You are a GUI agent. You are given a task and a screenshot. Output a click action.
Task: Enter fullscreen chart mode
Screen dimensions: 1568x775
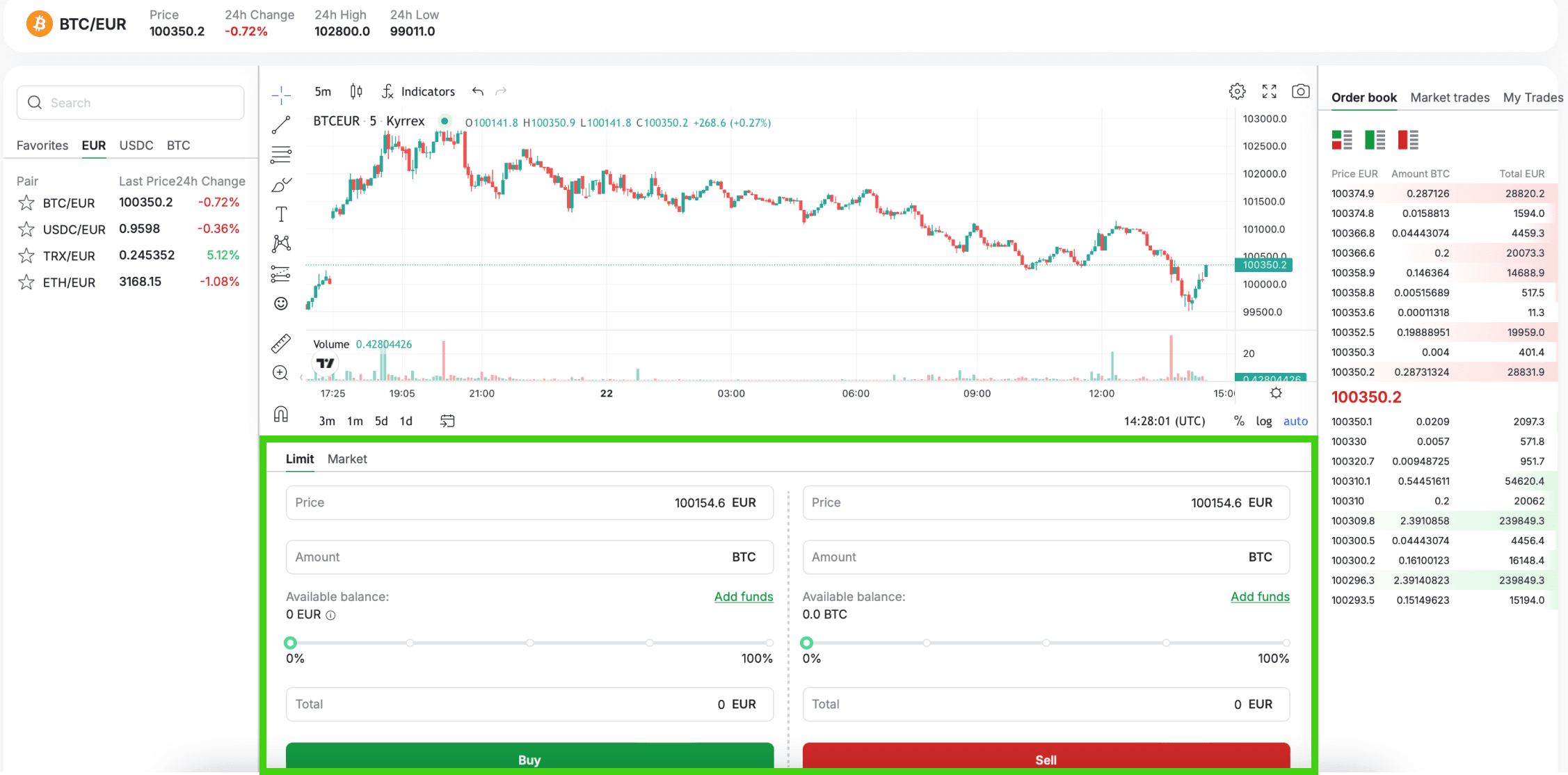pos(1270,91)
